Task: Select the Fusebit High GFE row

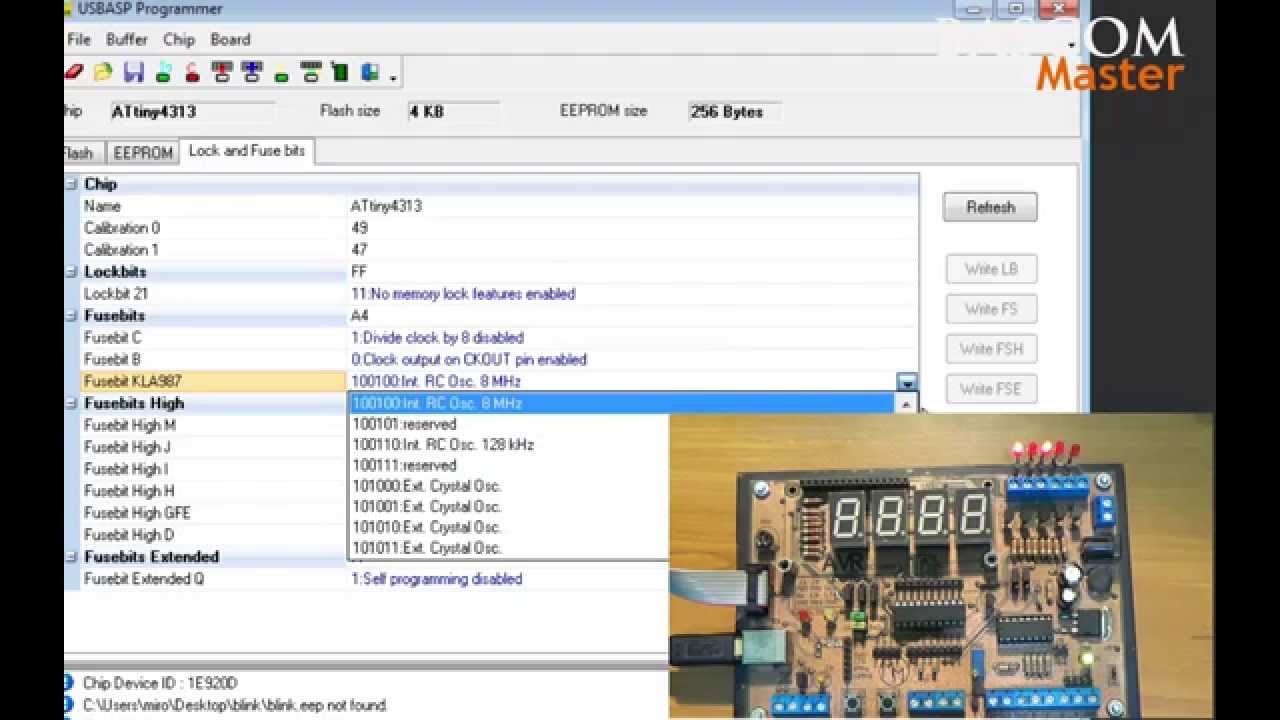Action: [213, 514]
